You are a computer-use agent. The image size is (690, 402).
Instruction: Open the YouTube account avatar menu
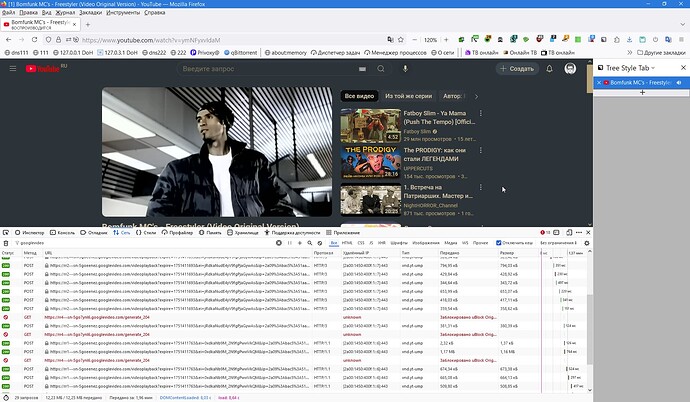coord(570,69)
